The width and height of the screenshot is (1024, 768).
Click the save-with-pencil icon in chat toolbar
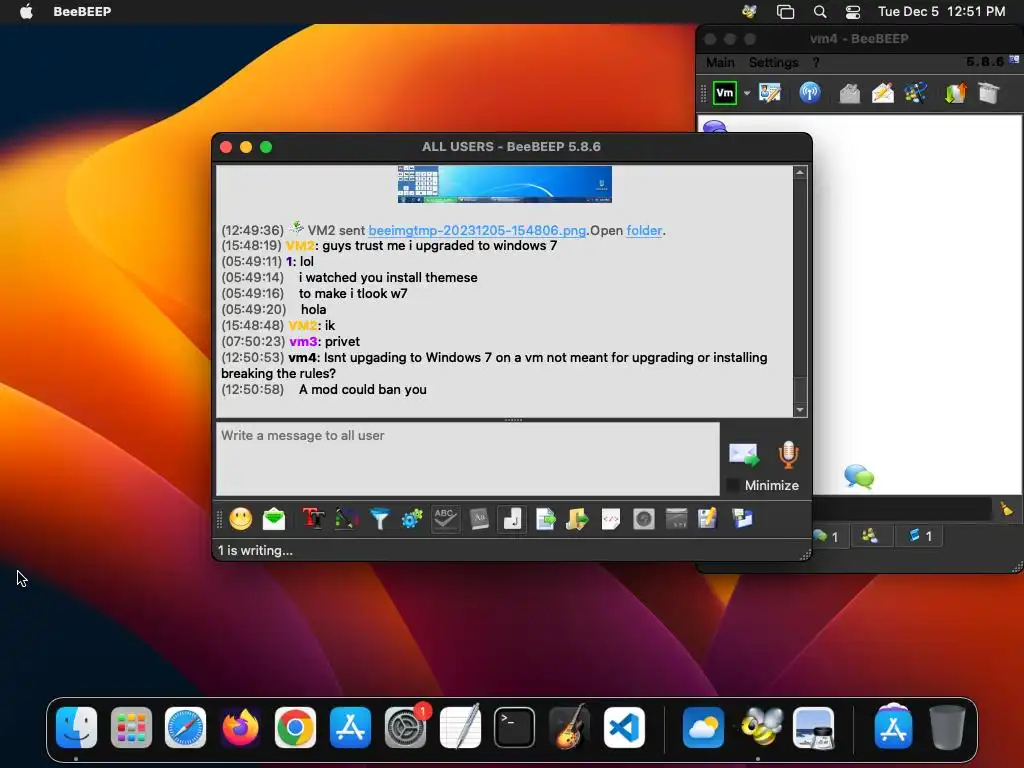tap(708, 519)
